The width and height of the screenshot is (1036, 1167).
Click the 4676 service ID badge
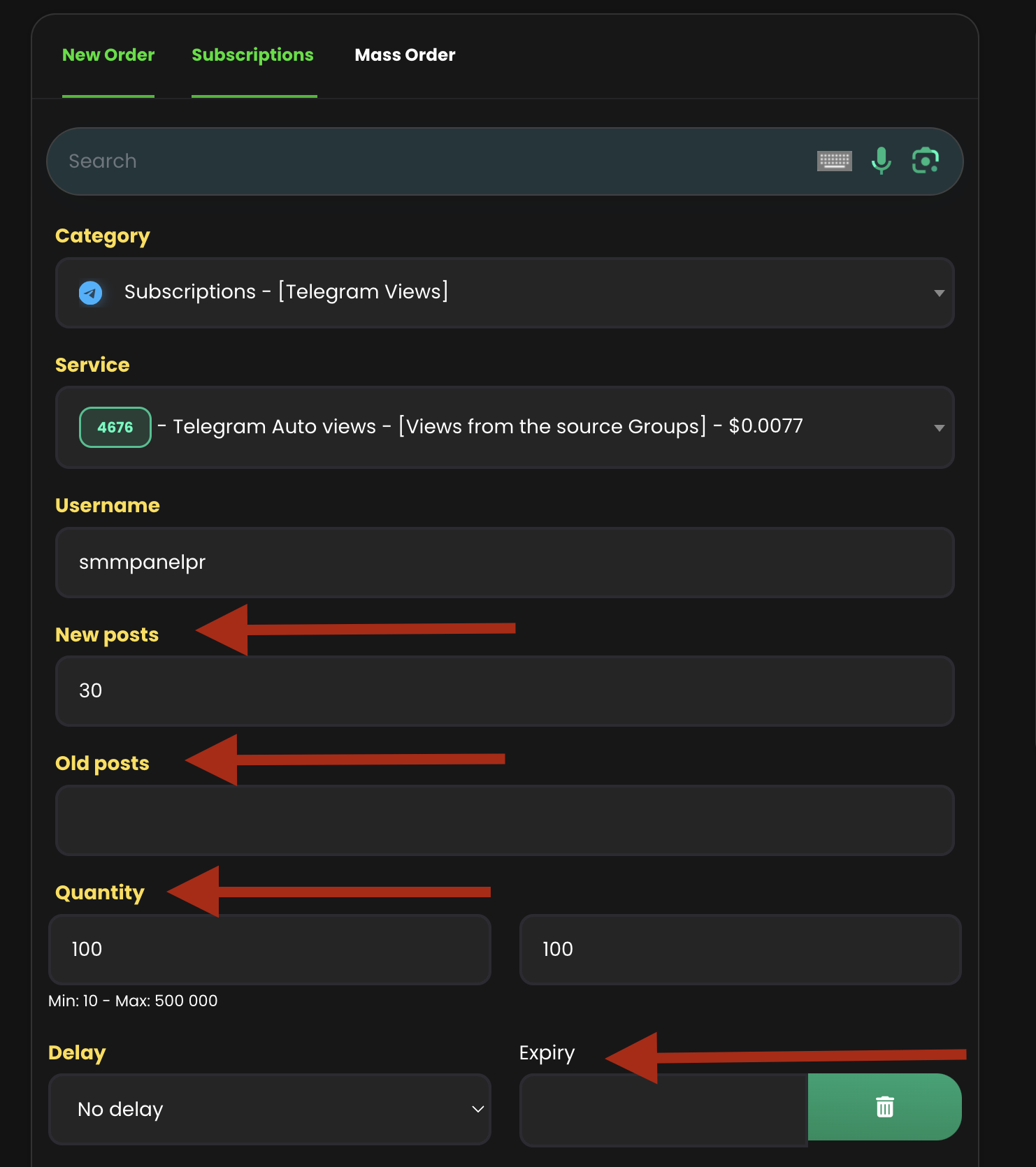click(115, 427)
